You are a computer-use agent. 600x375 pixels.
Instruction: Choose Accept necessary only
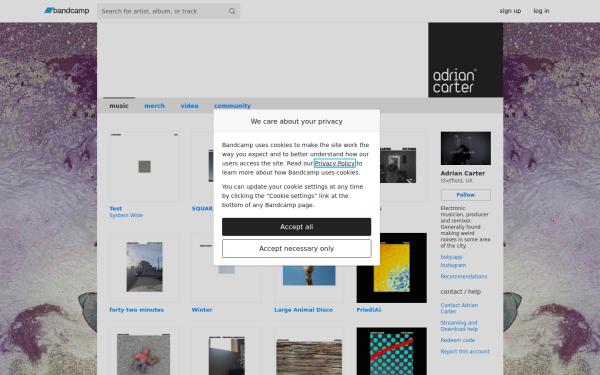[x=297, y=248]
